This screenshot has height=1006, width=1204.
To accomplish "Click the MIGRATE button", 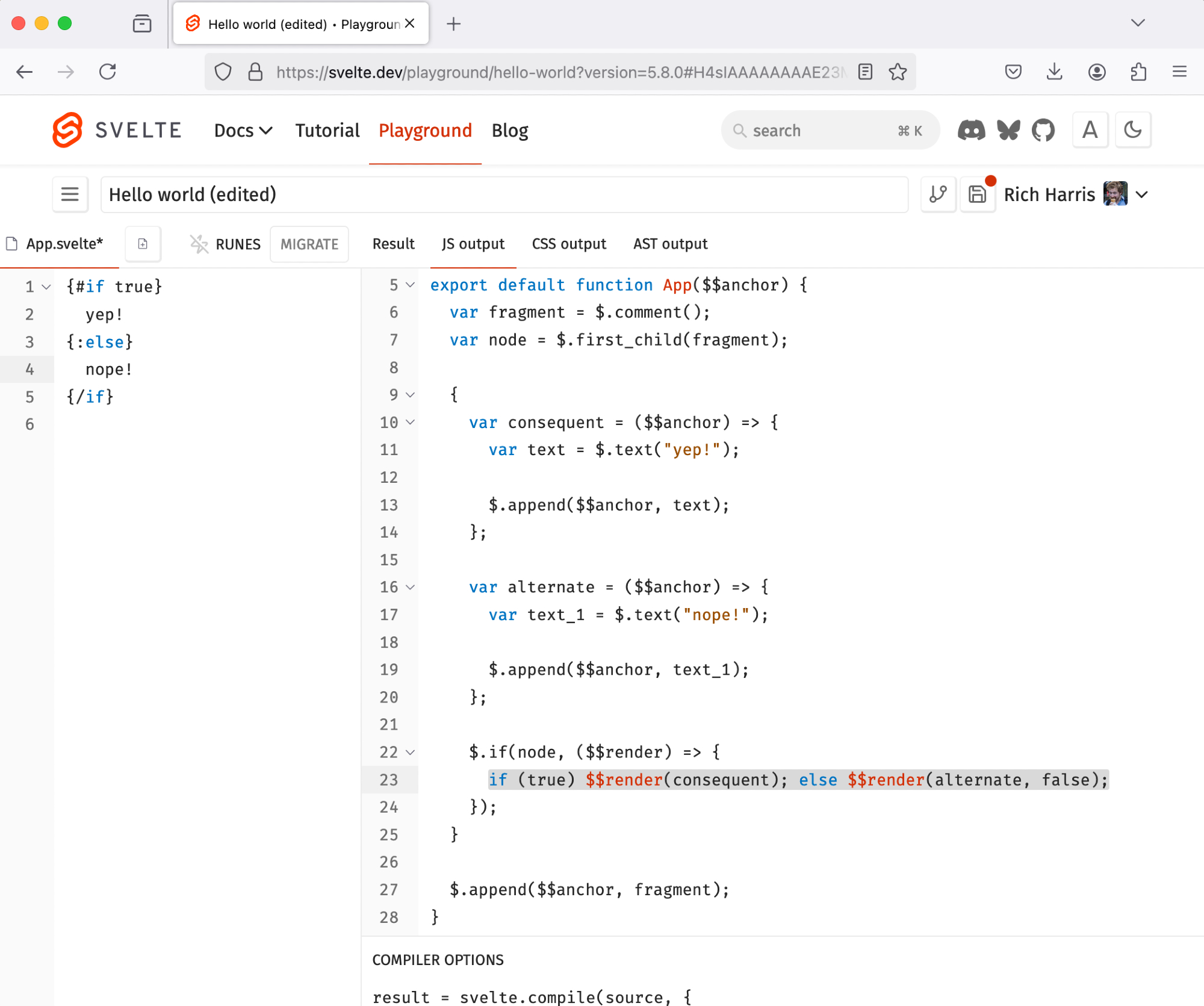I will (309, 244).
